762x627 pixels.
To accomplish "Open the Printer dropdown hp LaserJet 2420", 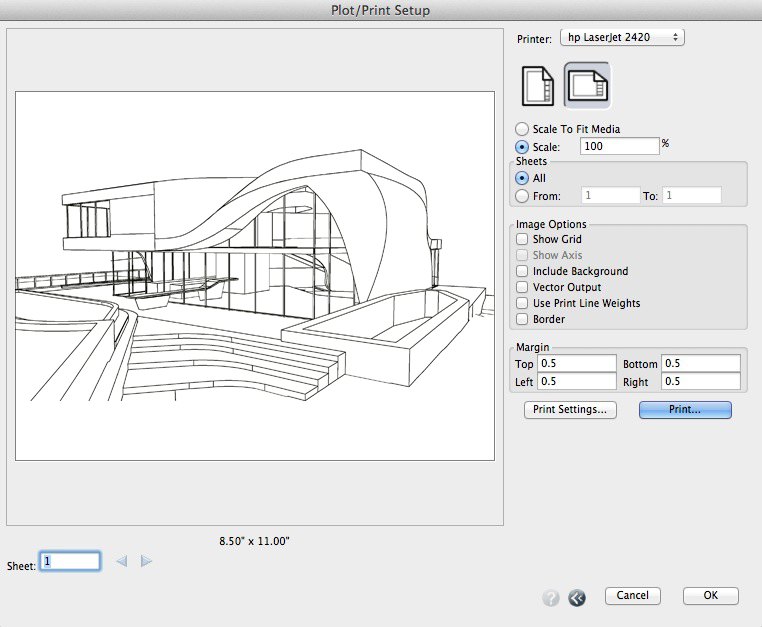I will 622,37.
